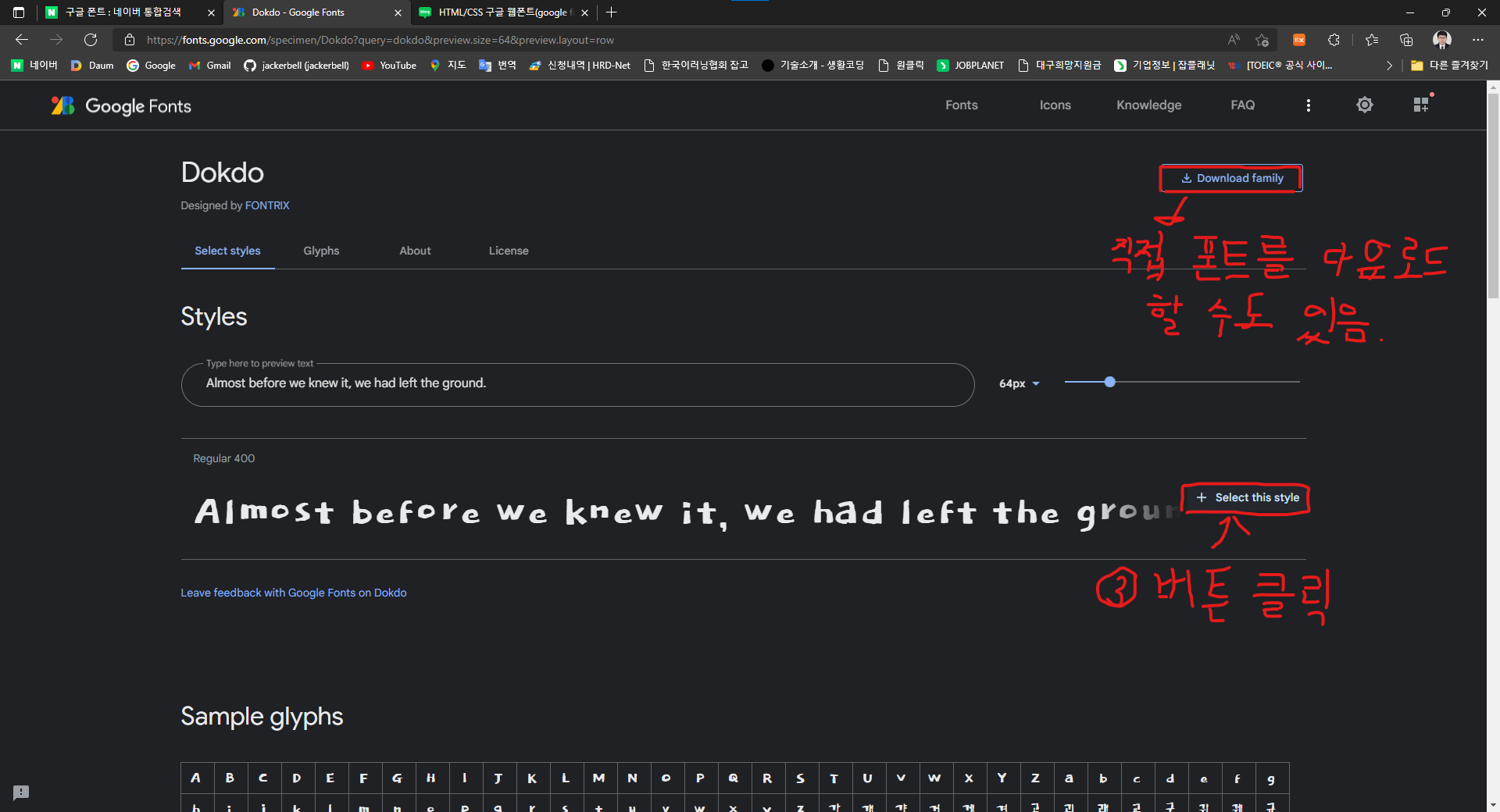Open the selected families grid icon
1500x812 pixels.
(1421, 105)
